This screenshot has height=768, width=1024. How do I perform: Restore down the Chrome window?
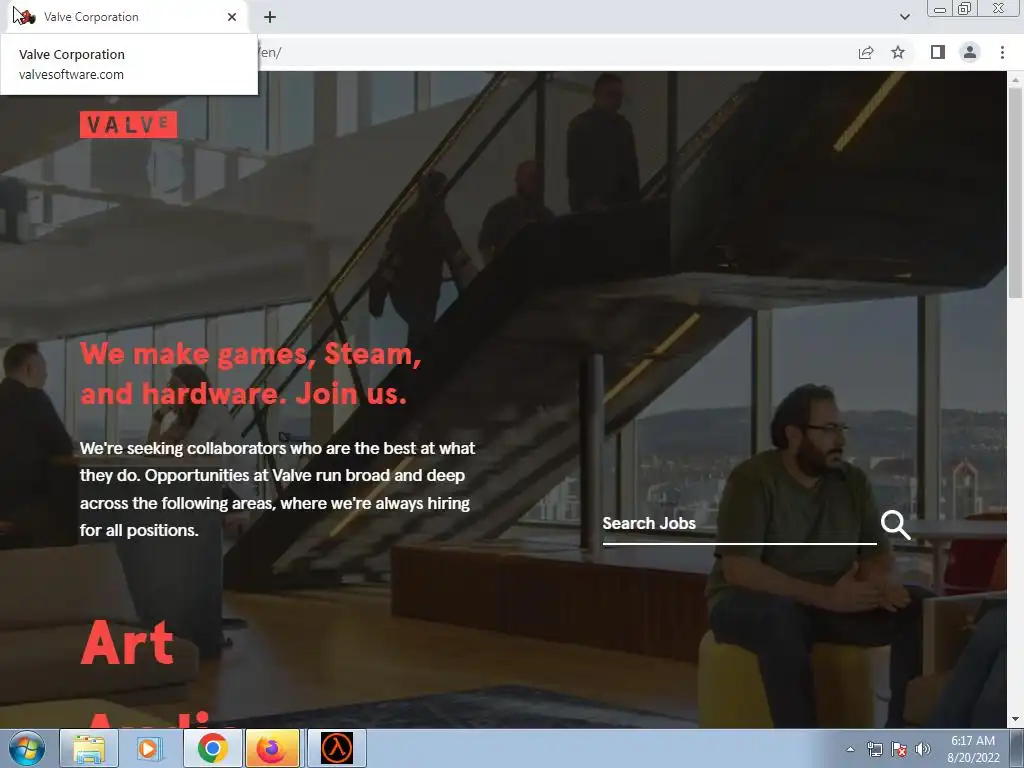[965, 9]
